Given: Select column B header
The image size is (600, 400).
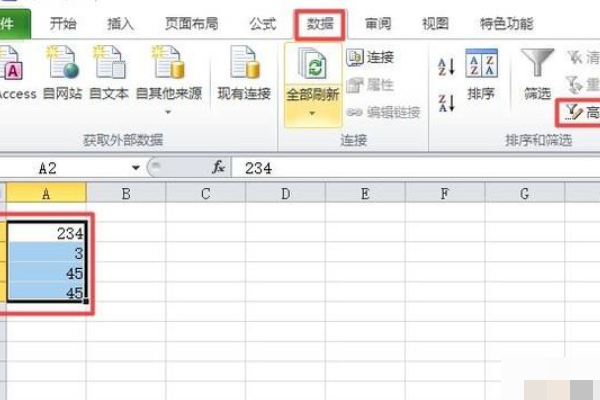Looking at the screenshot, I should [x=126, y=193].
